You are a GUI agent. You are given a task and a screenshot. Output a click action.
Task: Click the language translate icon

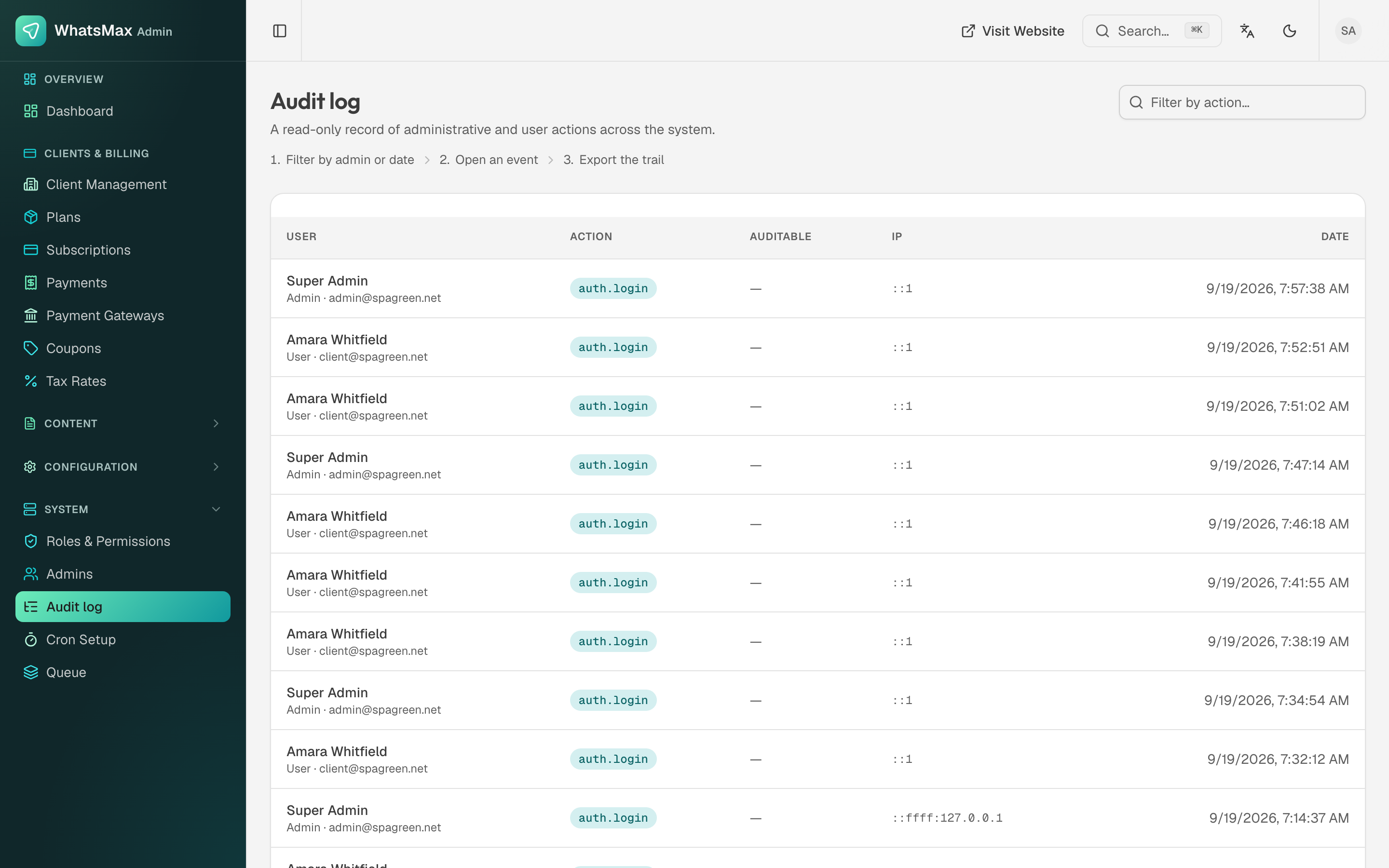[1247, 31]
